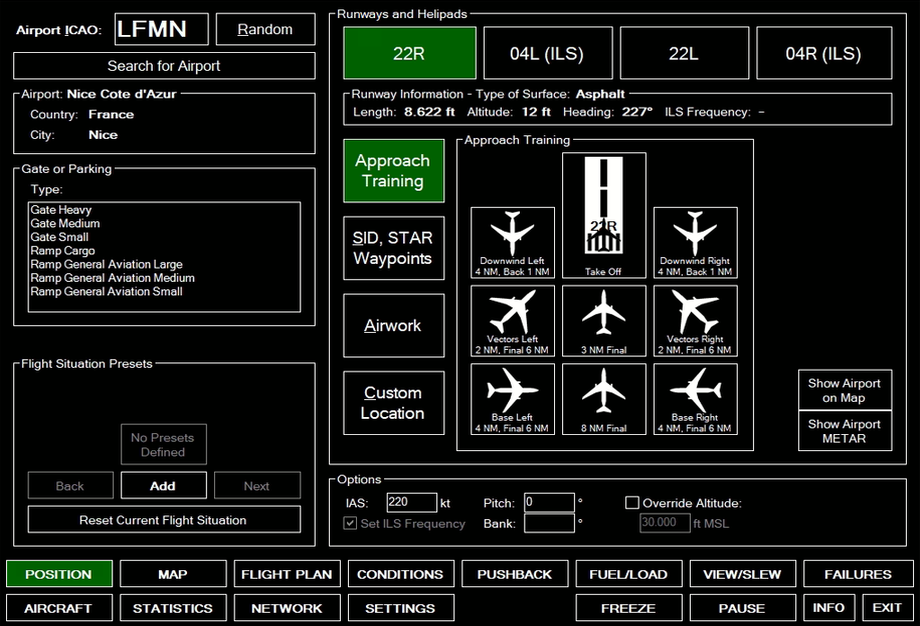This screenshot has height=626, width=920.
Task: Open the FUEL/LOAD page
Action: (x=628, y=574)
